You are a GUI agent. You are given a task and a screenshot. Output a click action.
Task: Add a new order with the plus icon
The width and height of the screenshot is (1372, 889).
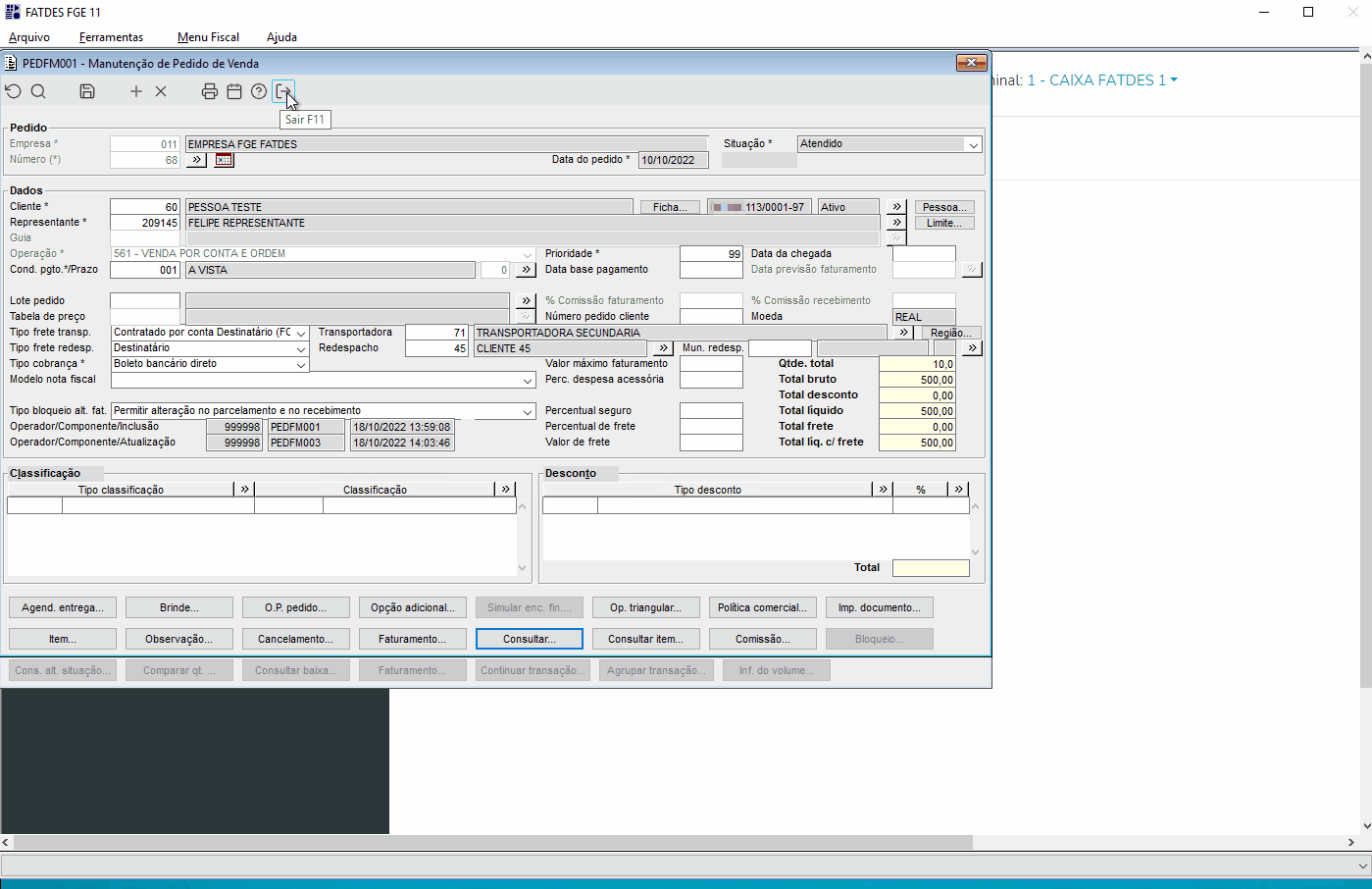(x=136, y=91)
